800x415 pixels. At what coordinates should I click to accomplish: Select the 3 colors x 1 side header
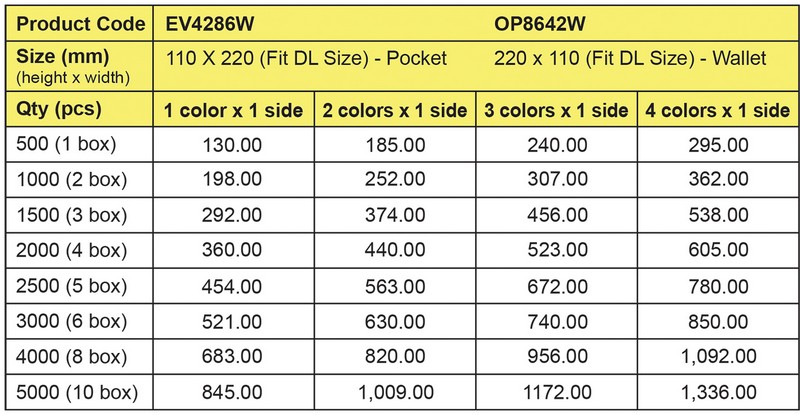(x=556, y=110)
